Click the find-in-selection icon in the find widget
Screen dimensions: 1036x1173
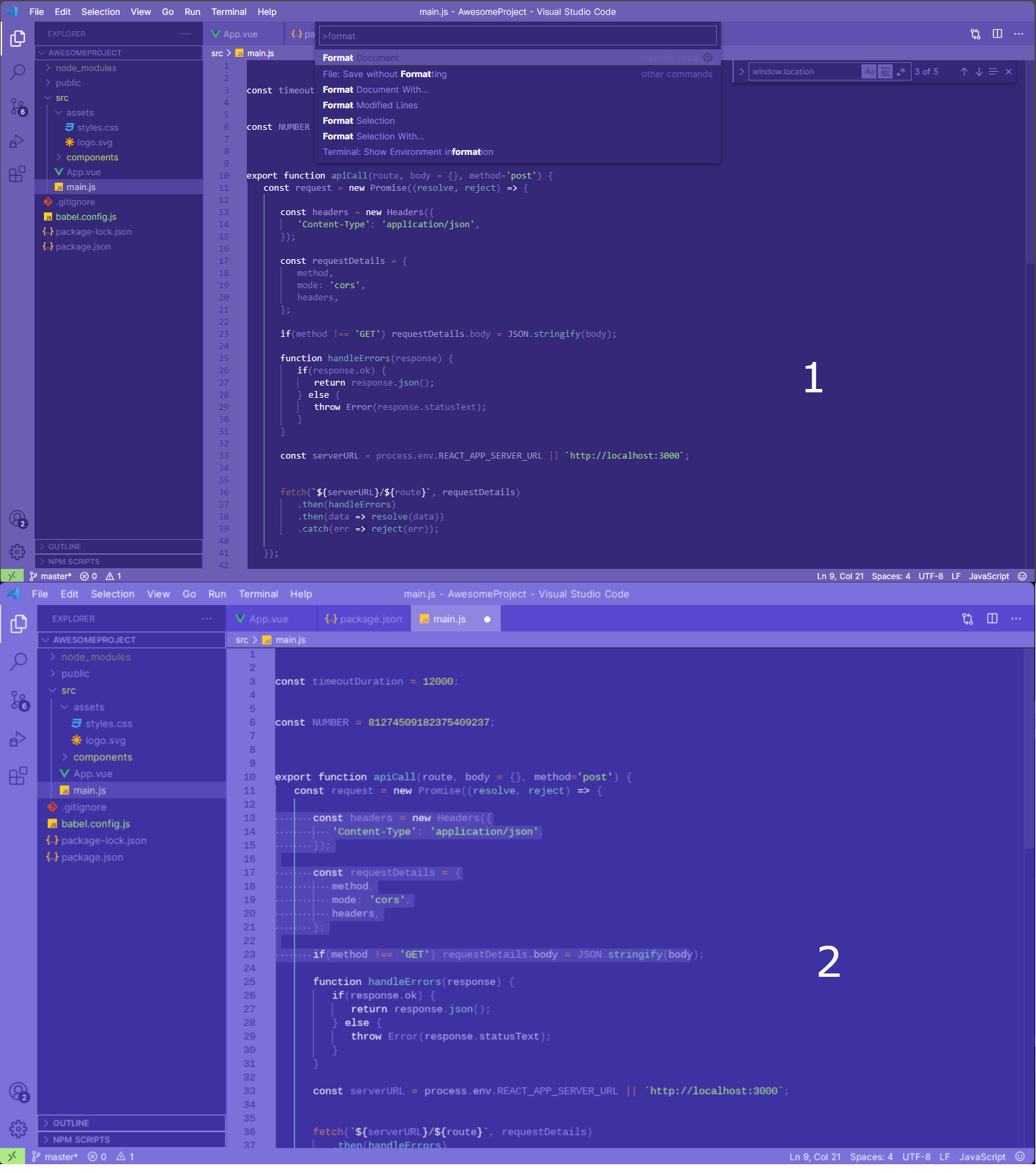pos(993,72)
